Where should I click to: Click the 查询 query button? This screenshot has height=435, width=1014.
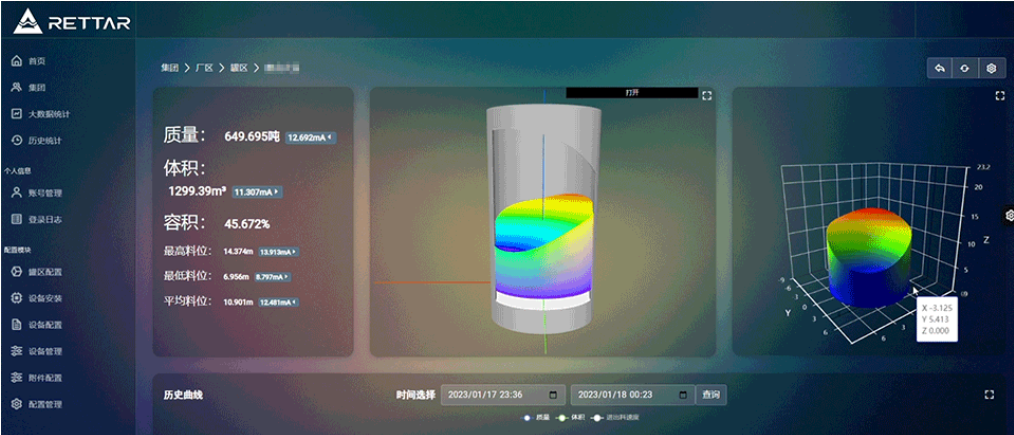710,395
